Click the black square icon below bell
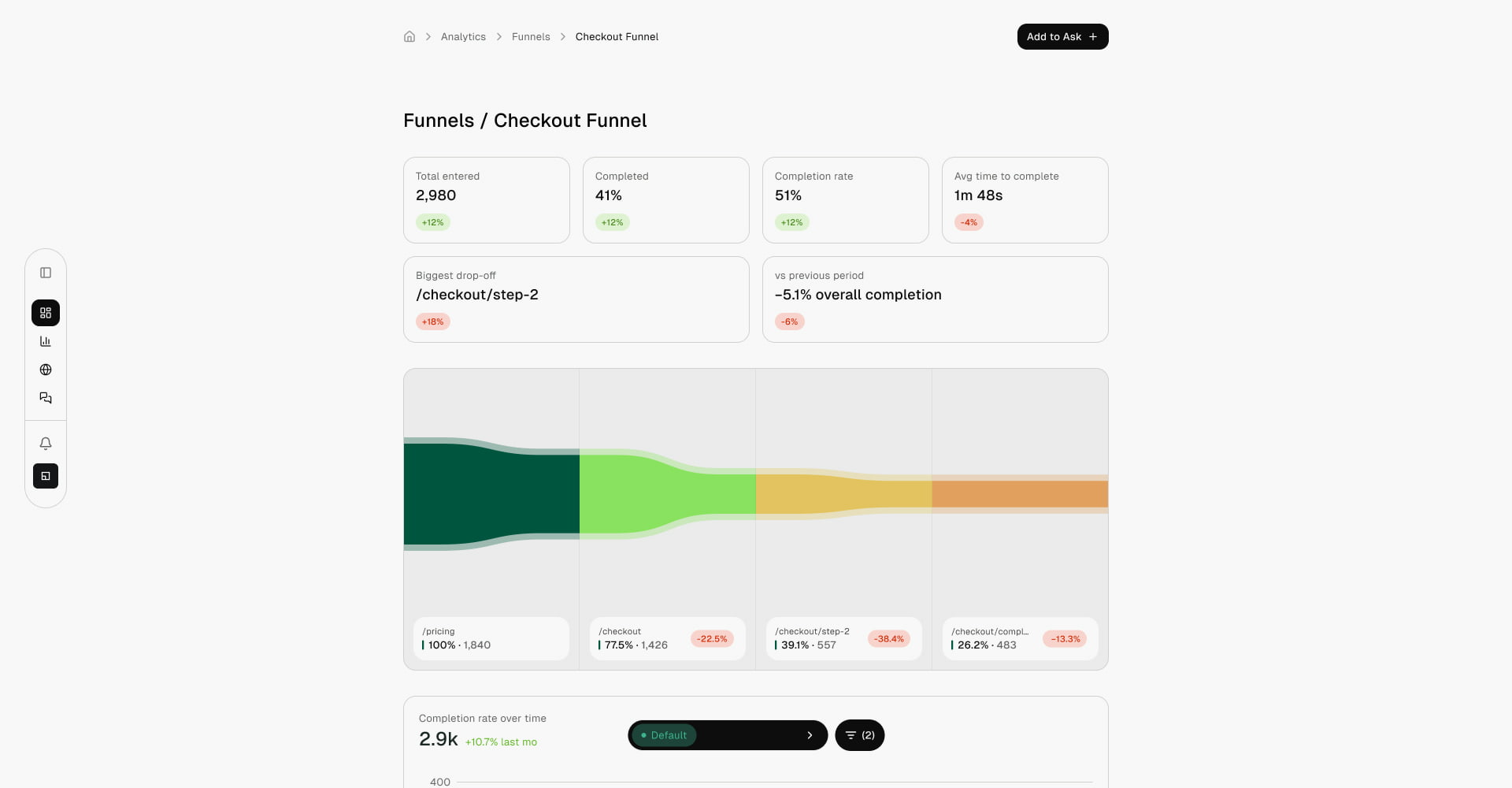 tap(46, 476)
